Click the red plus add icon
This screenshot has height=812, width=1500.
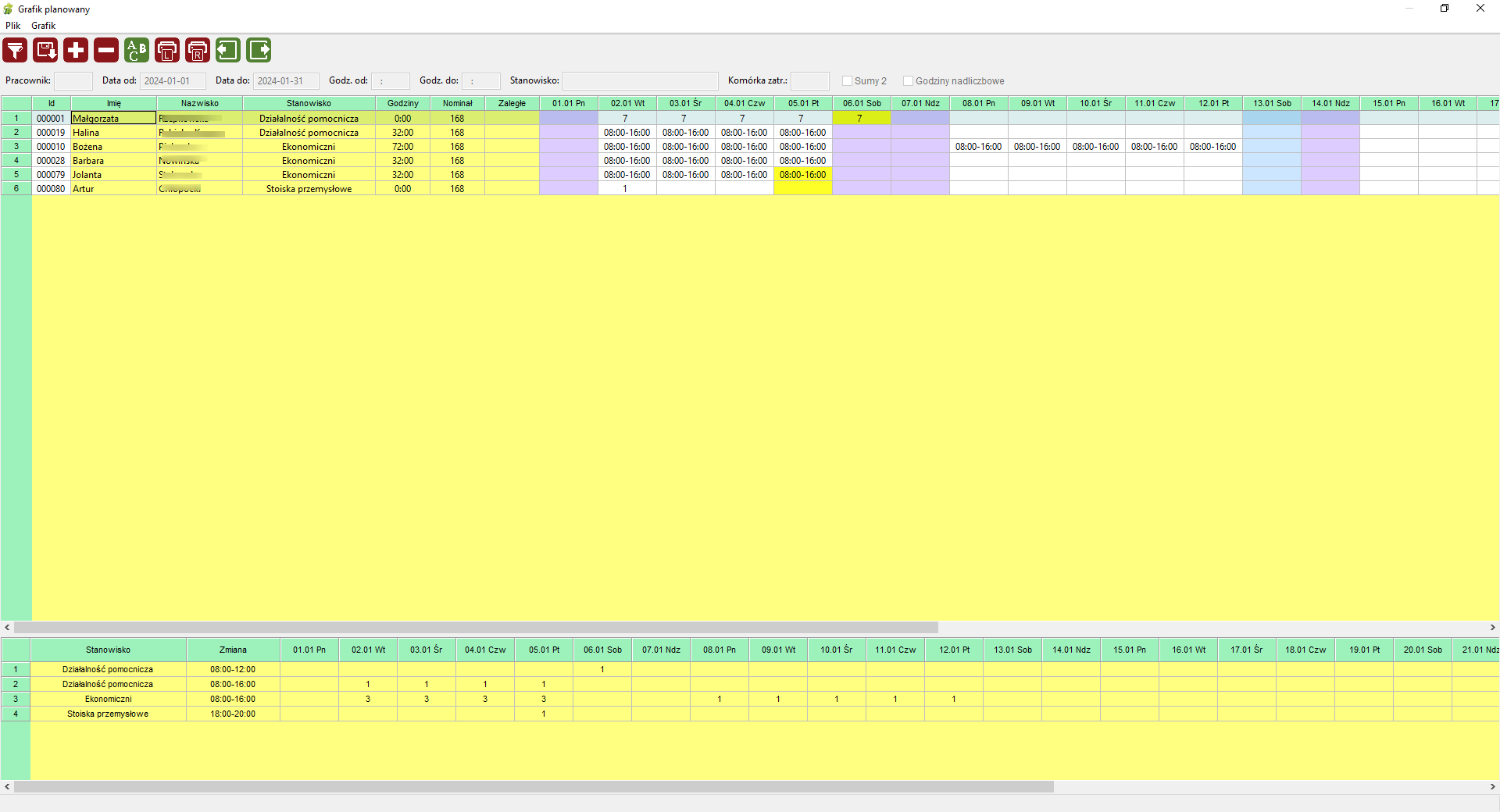pos(76,51)
